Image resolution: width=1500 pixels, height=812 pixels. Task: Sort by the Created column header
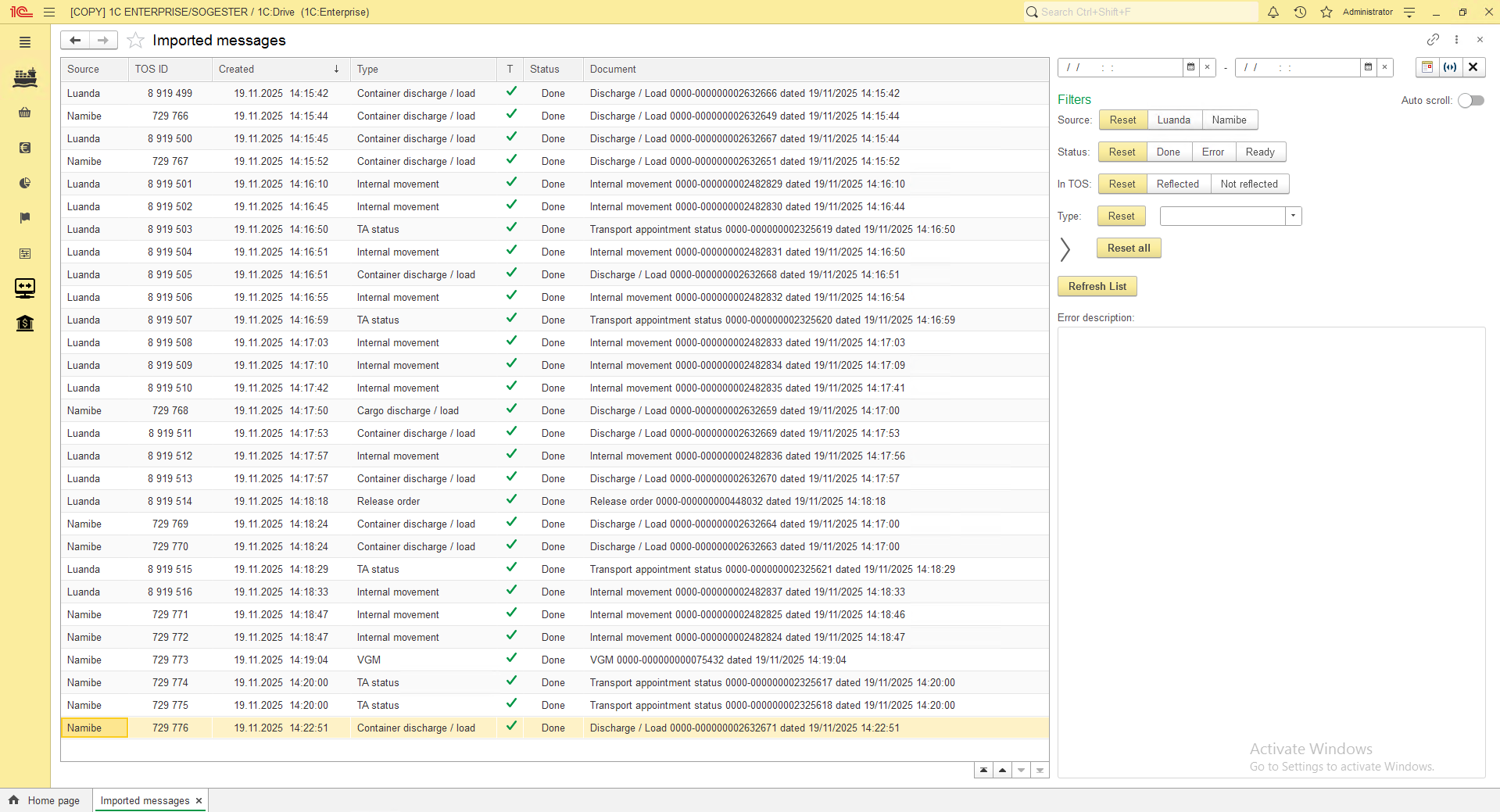[280, 69]
